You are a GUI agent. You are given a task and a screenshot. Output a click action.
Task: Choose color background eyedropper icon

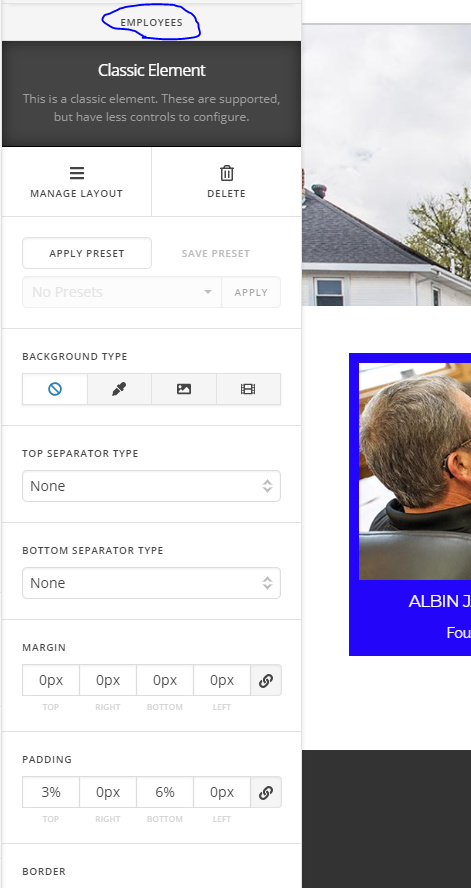tap(119, 389)
